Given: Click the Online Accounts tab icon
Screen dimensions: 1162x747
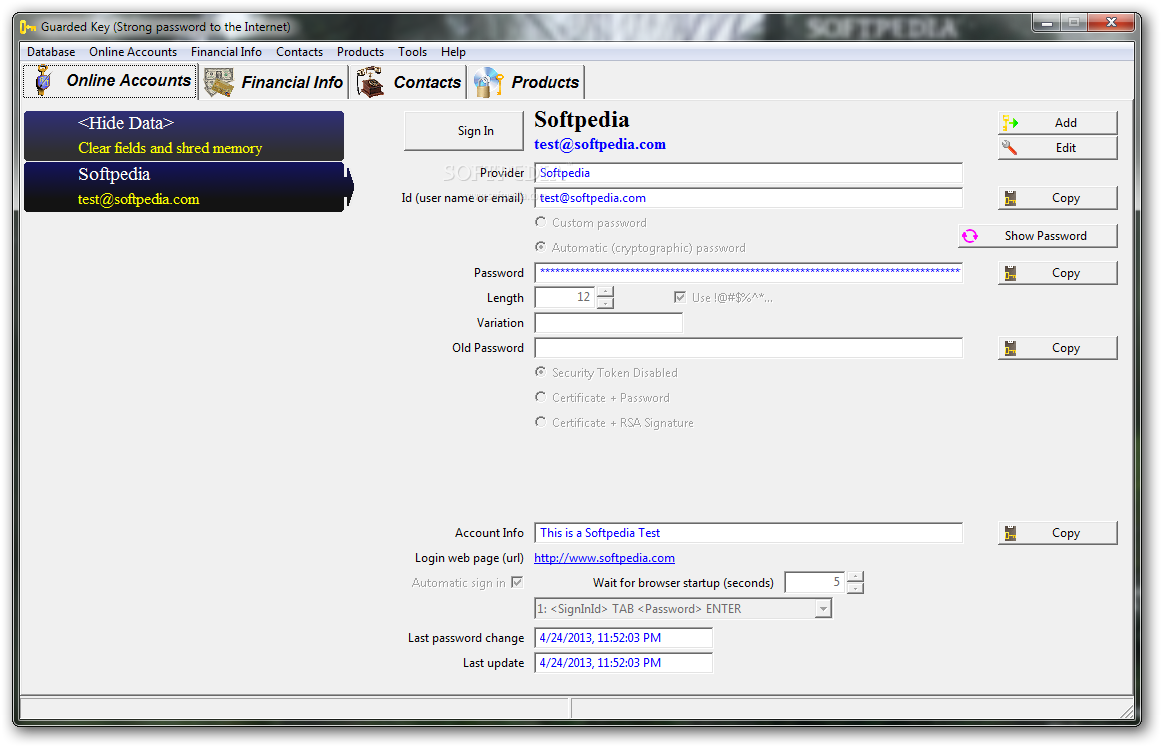Looking at the screenshot, I should (x=43, y=81).
